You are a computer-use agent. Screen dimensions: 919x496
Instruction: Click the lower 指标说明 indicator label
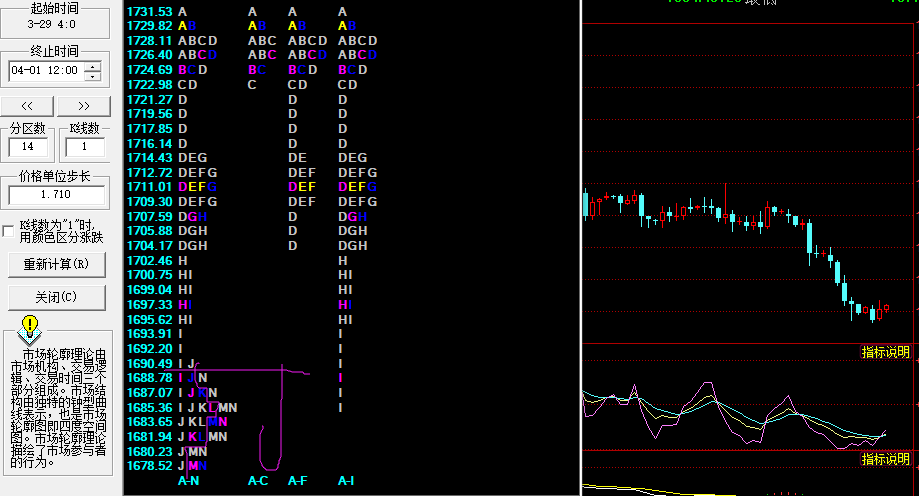click(885, 458)
